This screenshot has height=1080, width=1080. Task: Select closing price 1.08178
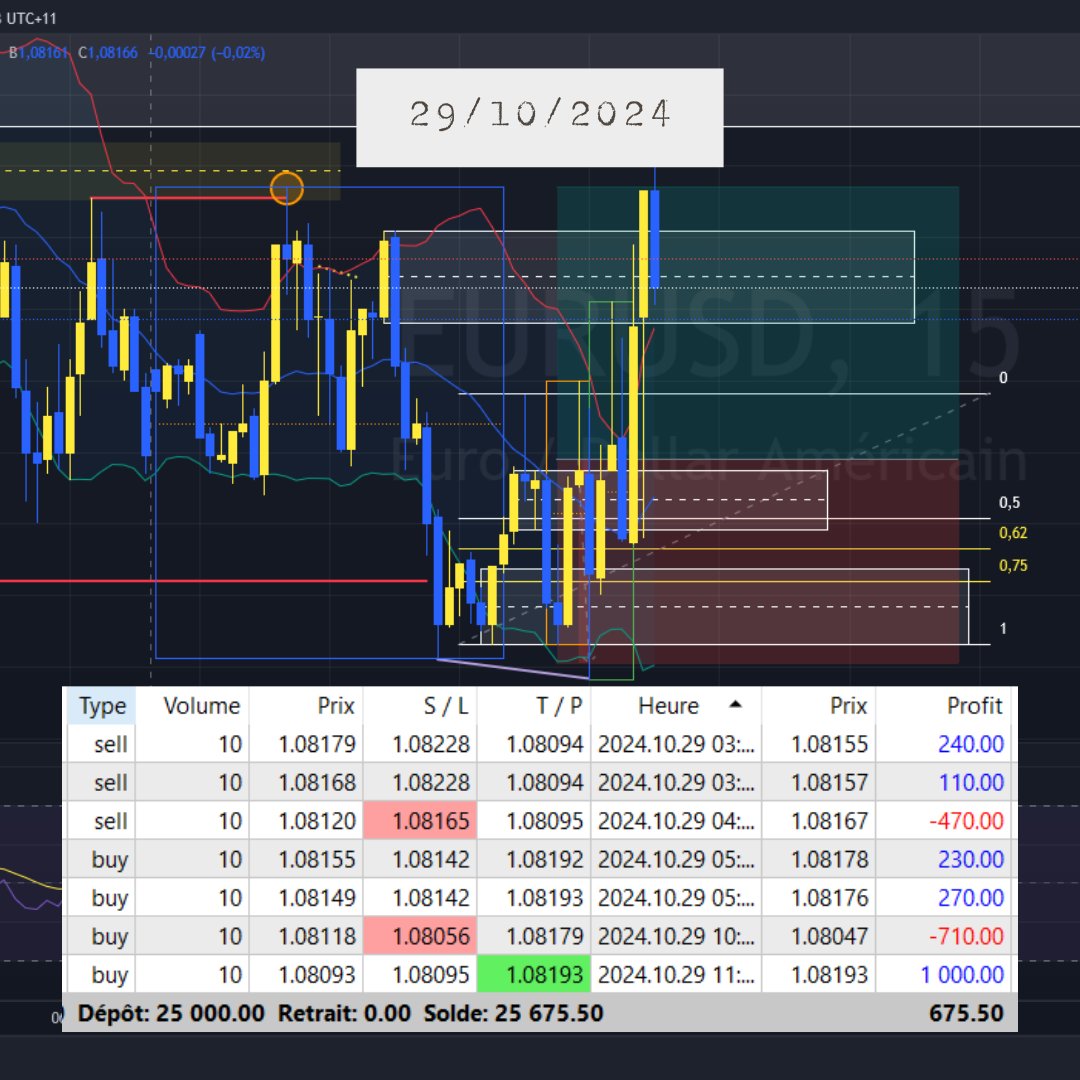point(829,860)
